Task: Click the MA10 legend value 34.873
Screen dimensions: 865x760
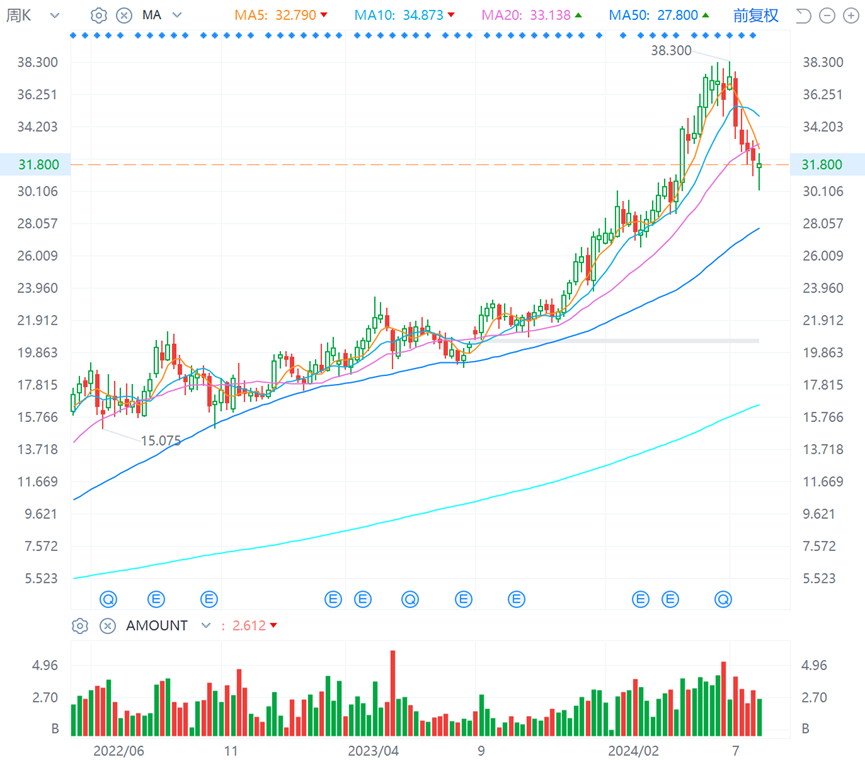Action: point(423,15)
